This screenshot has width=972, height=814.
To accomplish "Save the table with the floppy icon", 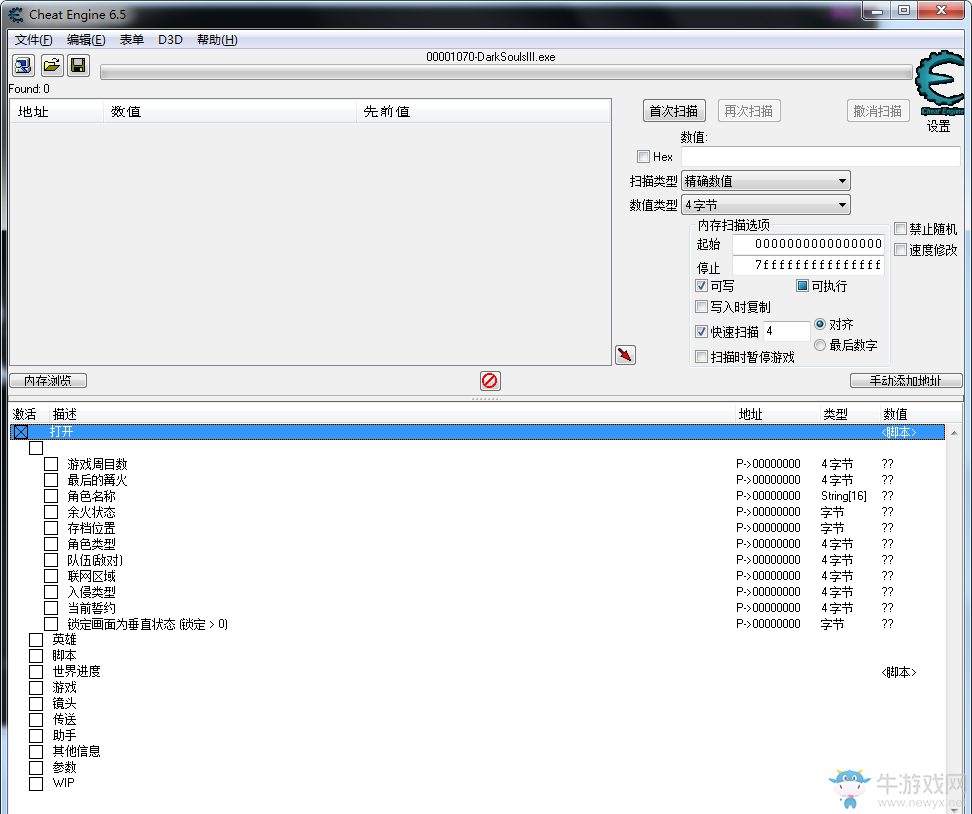I will (x=78, y=65).
